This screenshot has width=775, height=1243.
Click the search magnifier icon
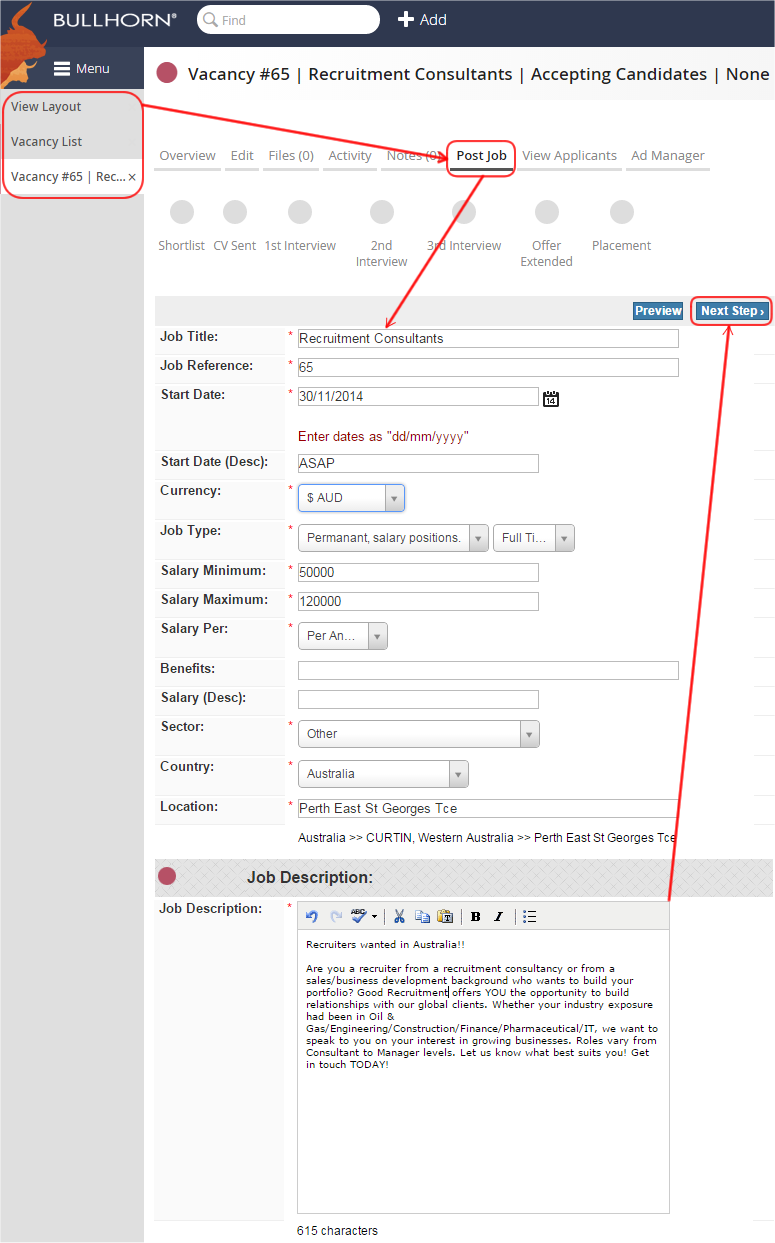211,20
